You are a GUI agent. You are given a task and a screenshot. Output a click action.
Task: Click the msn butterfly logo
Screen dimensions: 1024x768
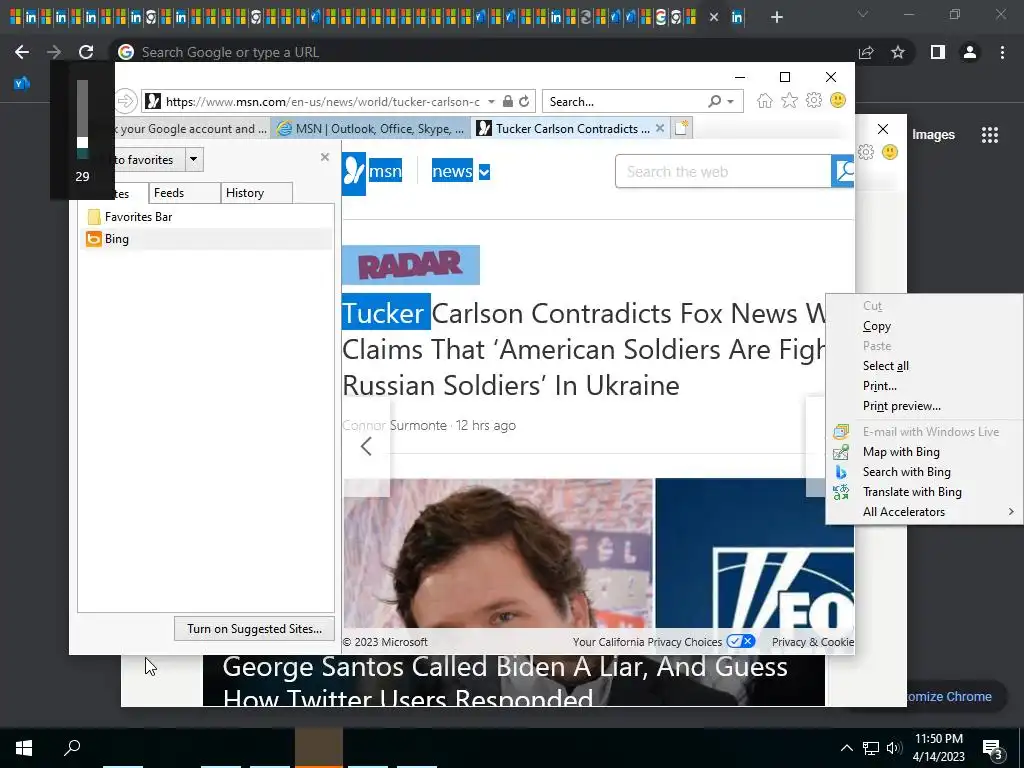click(x=354, y=172)
